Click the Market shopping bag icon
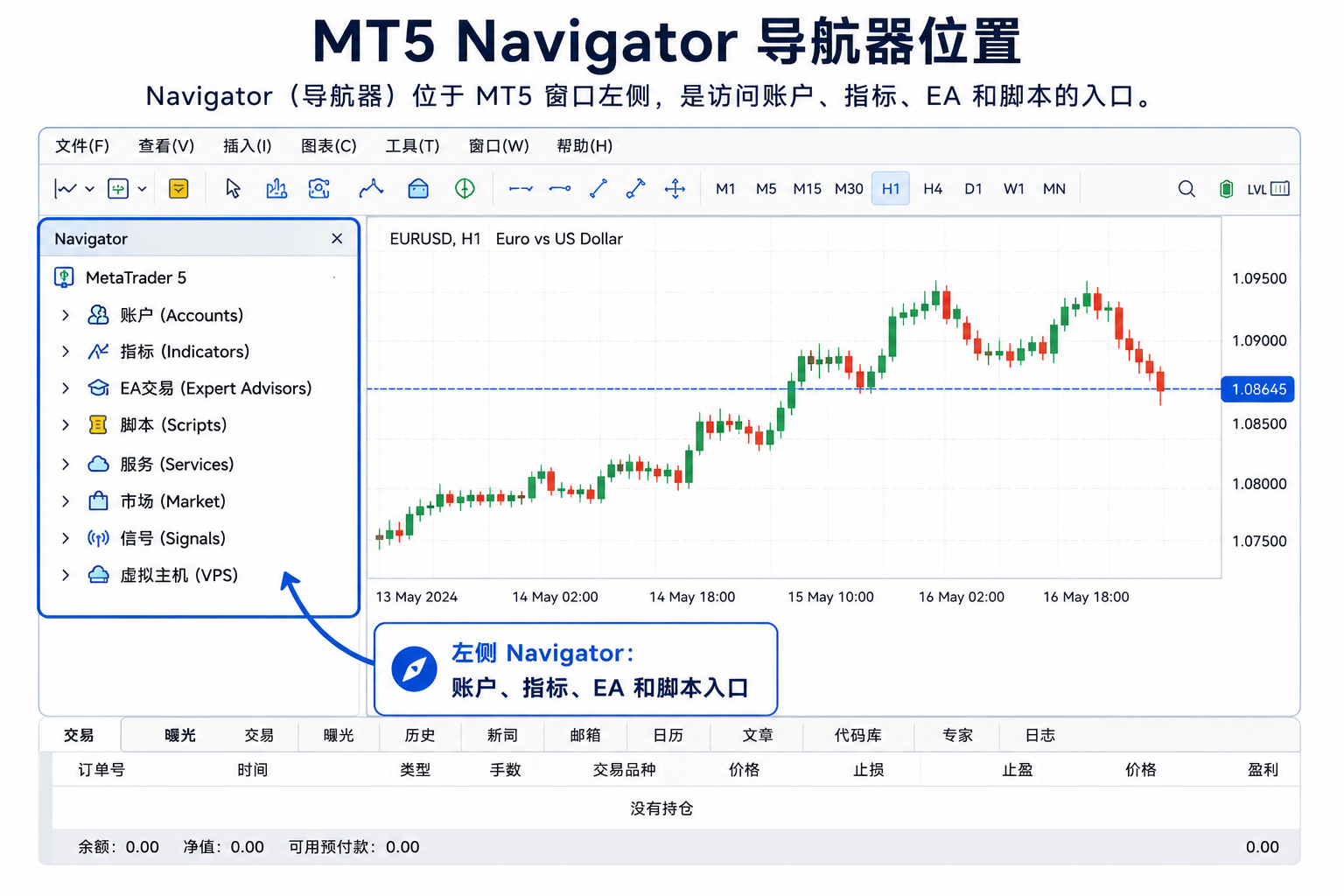This screenshot has width=1344, height=896. pyautogui.click(x=98, y=501)
